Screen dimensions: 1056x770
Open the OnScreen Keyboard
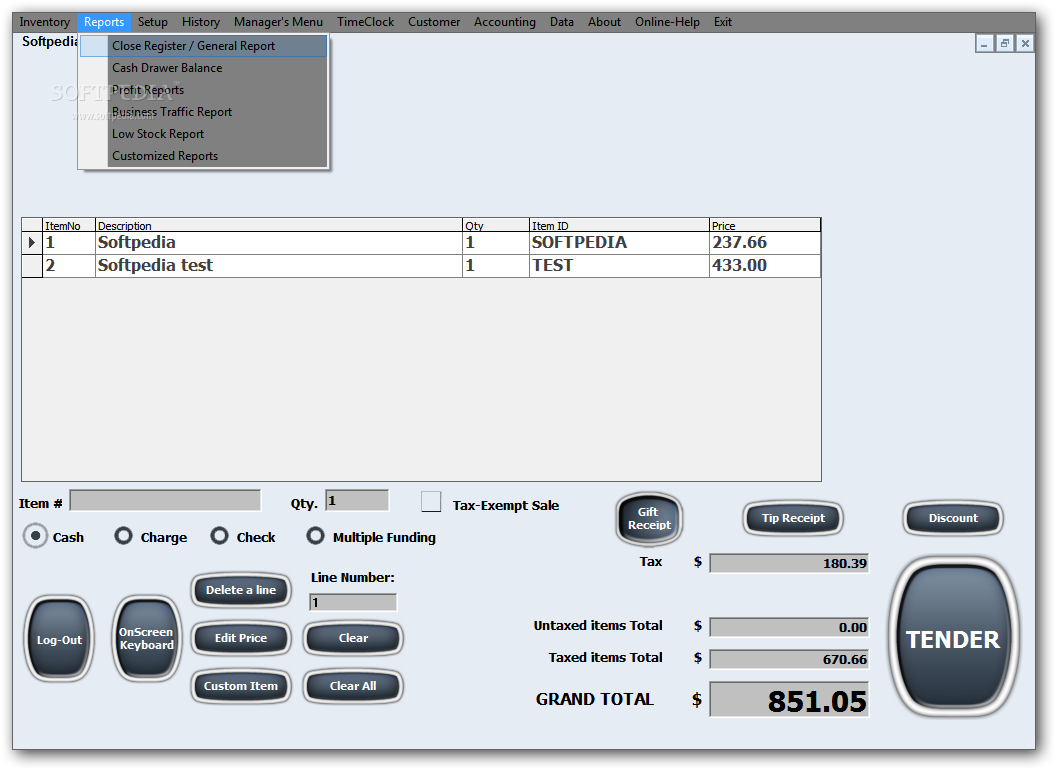(147, 639)
